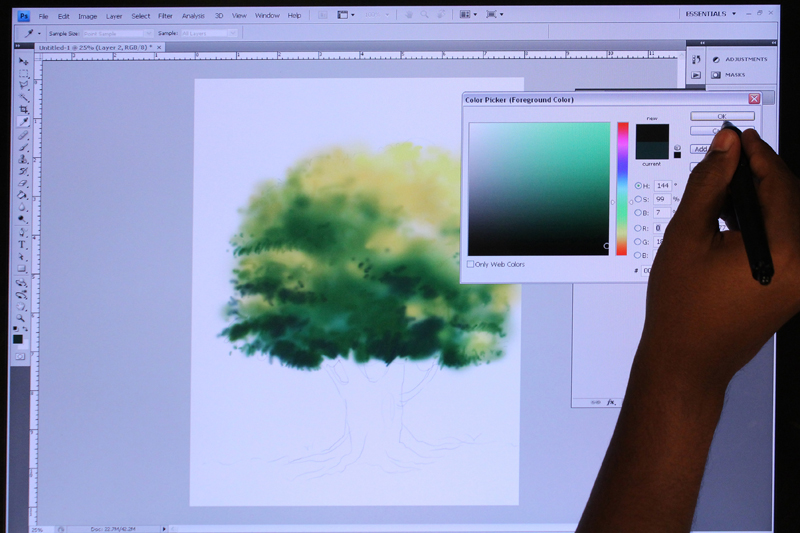Select the Crop tool
The height and width of the screenshot is (533, 800).
coord(23,109)
